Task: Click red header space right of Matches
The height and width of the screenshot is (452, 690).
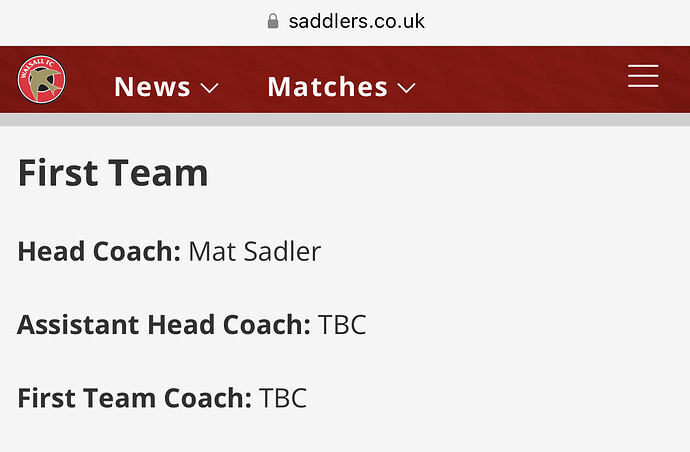Action: click(519, 79)
